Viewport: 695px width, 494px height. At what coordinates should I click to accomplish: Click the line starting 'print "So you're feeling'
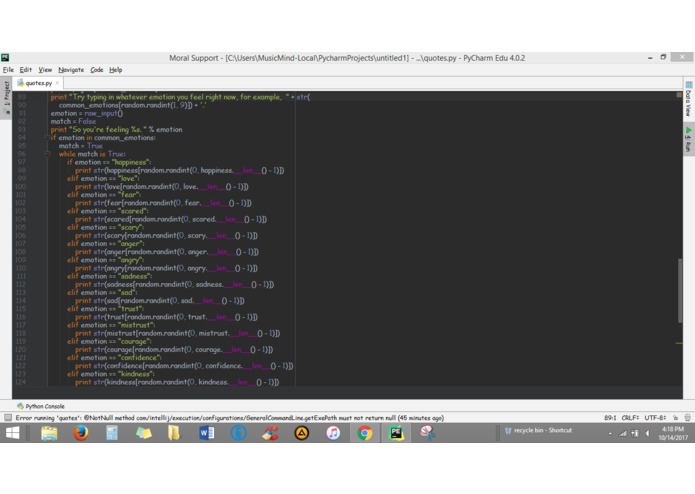tap(116, 130)
